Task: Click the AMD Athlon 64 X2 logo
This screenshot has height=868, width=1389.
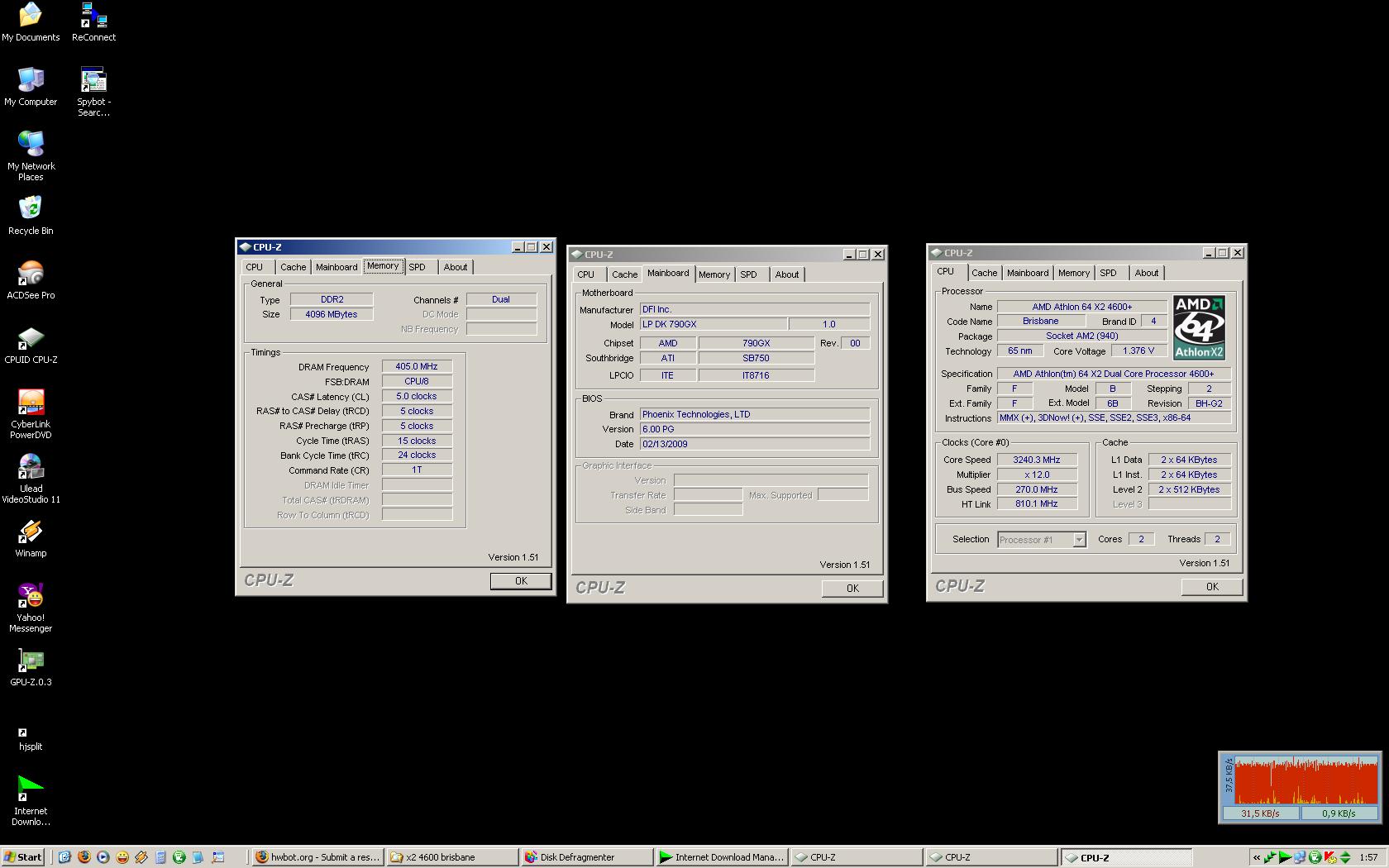Action: pos(1199,328)
